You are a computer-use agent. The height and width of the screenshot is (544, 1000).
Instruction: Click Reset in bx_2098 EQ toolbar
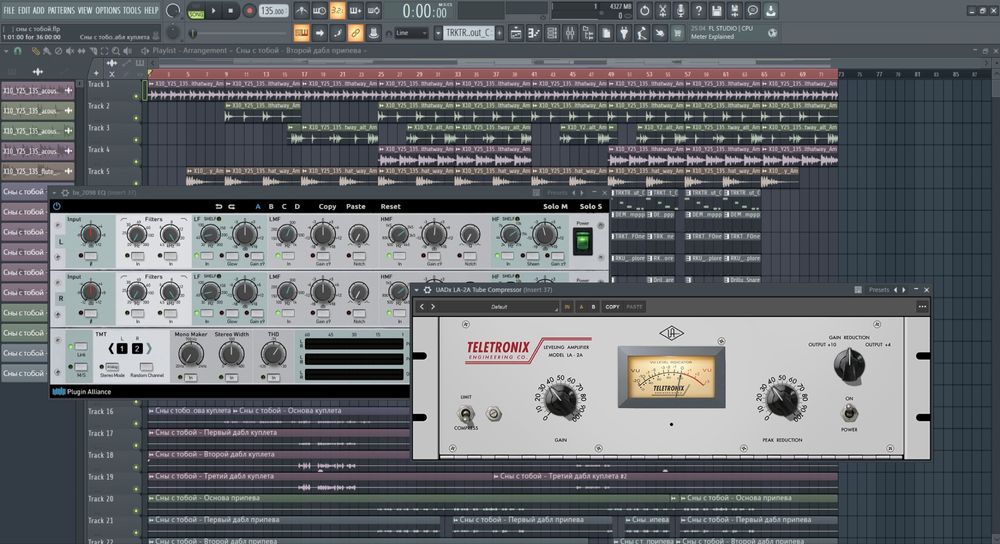click(390, 207)
